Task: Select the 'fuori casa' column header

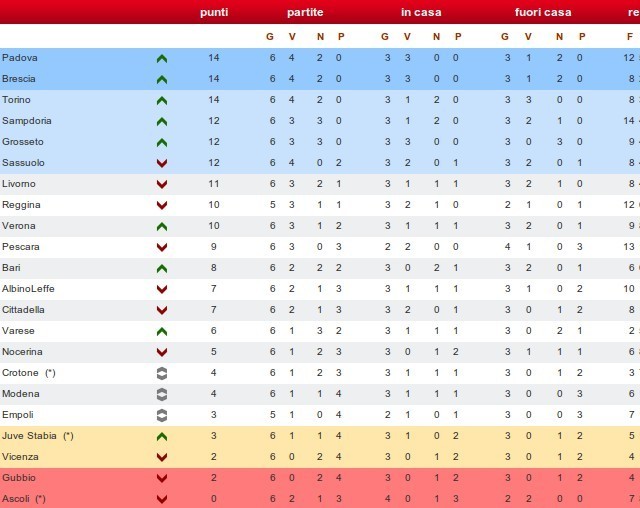Action: click(x=543, y=12)
